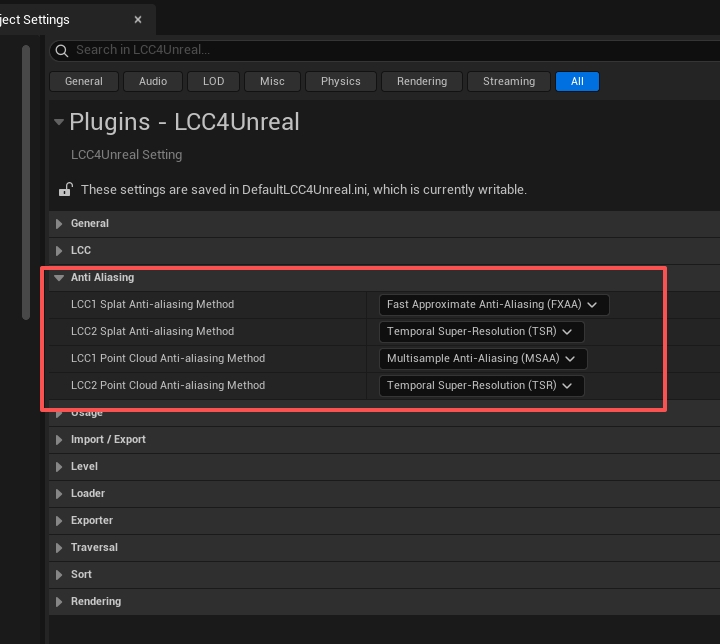Open LCC2 Splat Anti-aliasing Method dropdown
This screenshot has width=720, height=644.
tap(482, 332)
